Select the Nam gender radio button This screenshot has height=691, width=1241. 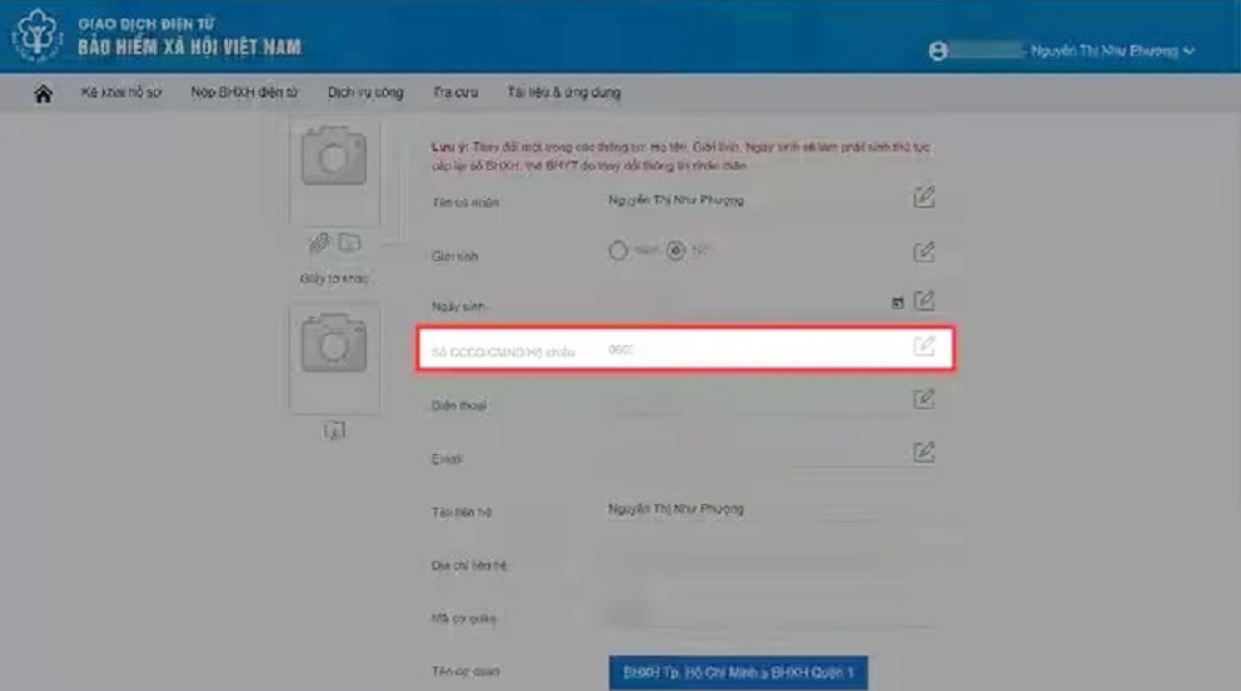point(618,251)
